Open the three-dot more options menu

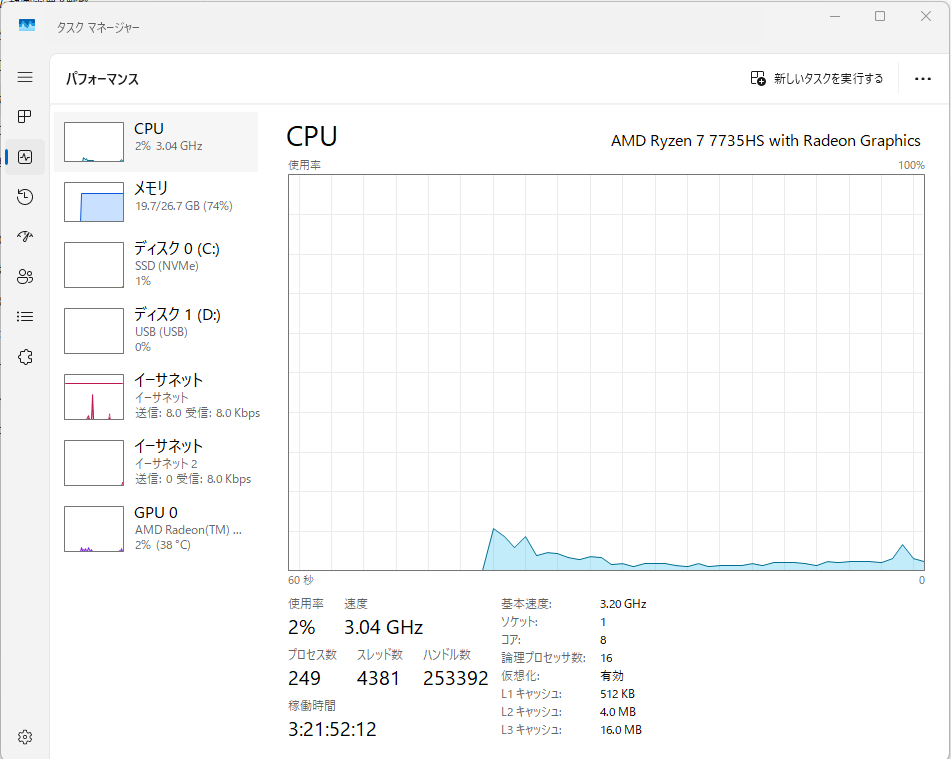tap(922, 78)
